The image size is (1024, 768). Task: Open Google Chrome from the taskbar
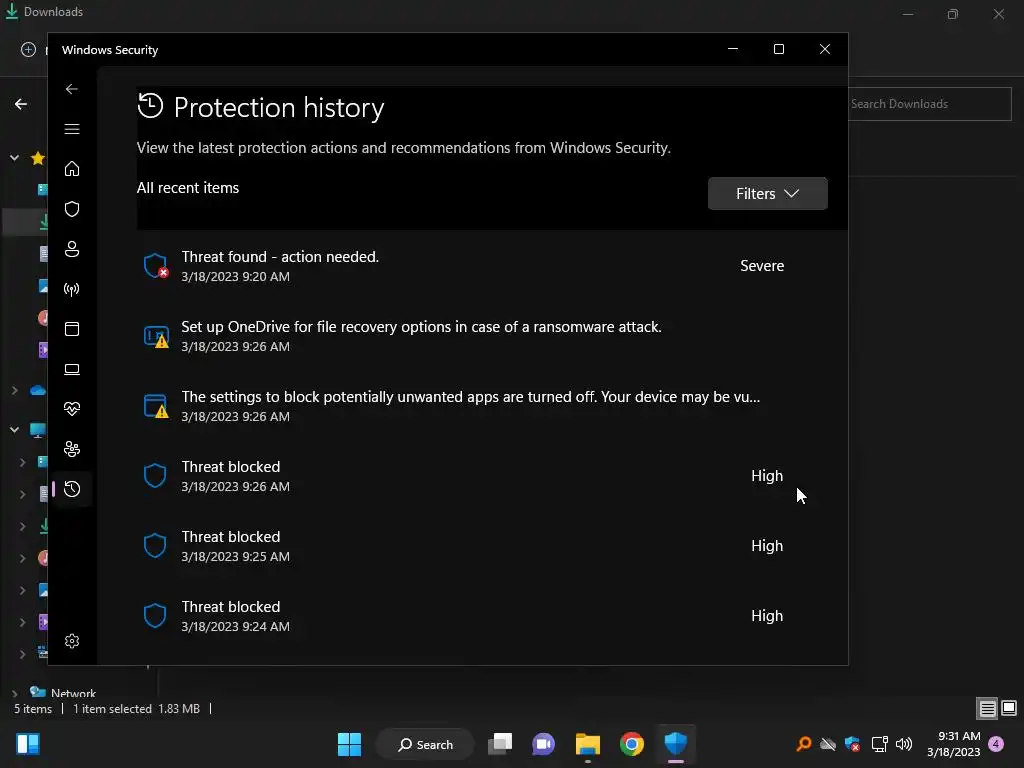coord(632,744)
